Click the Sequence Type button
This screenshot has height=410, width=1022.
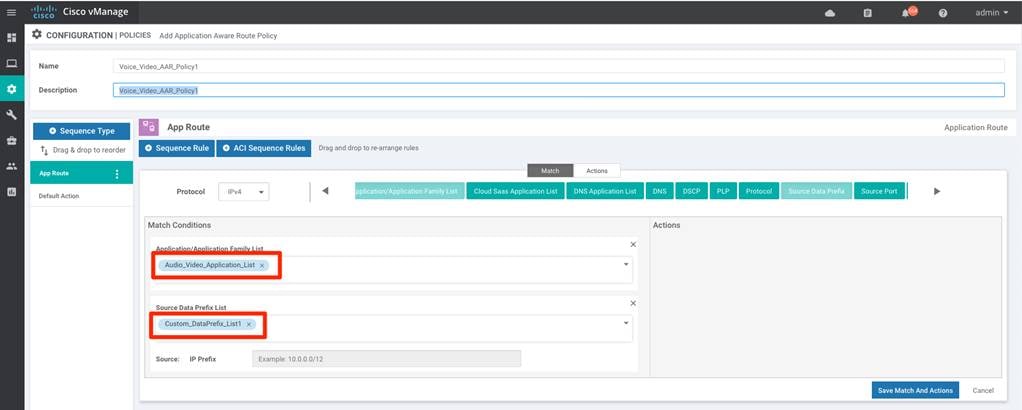click(x=81, y=131)
